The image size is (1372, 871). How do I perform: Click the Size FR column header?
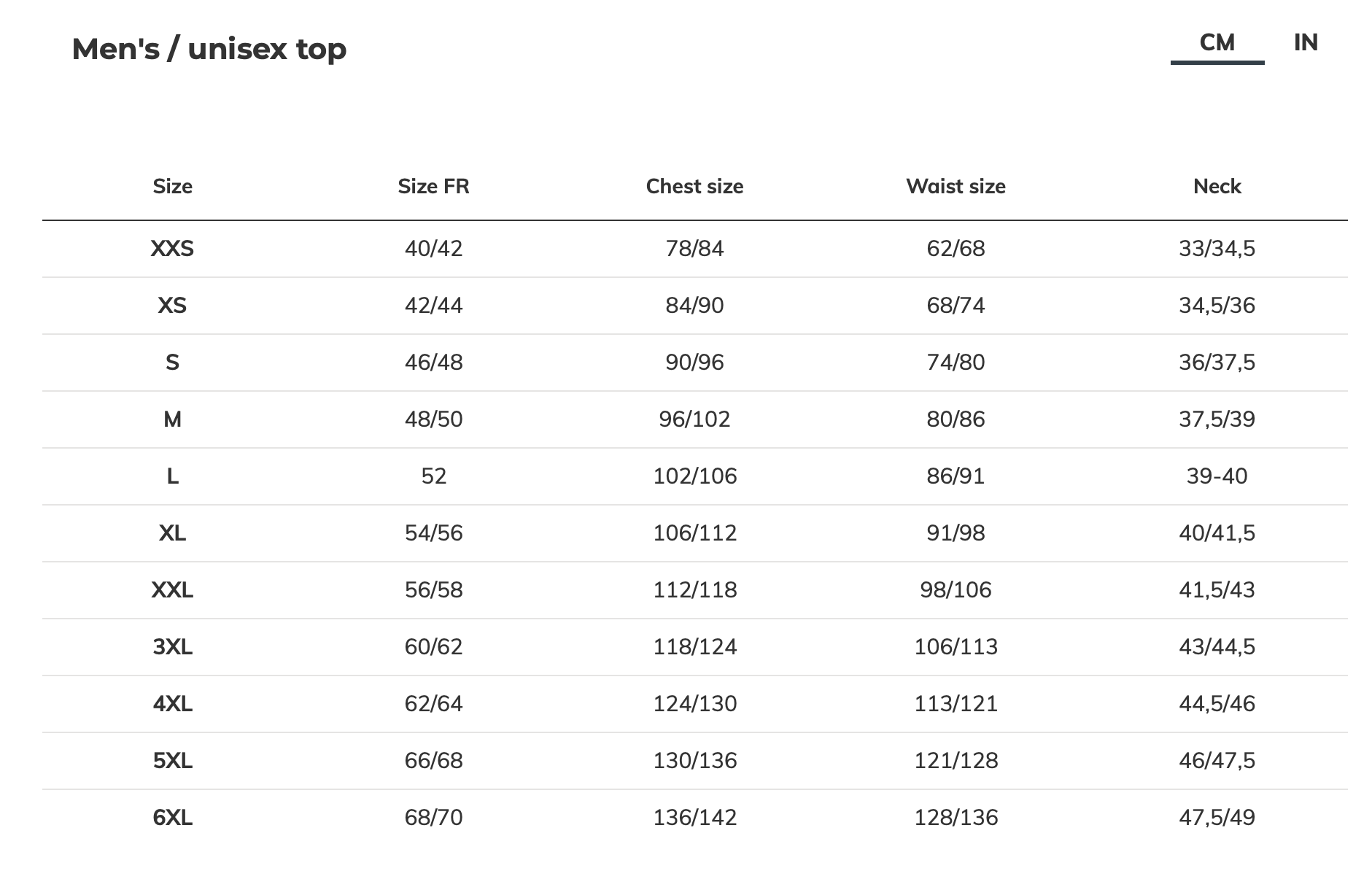click(x=433, y=187)
